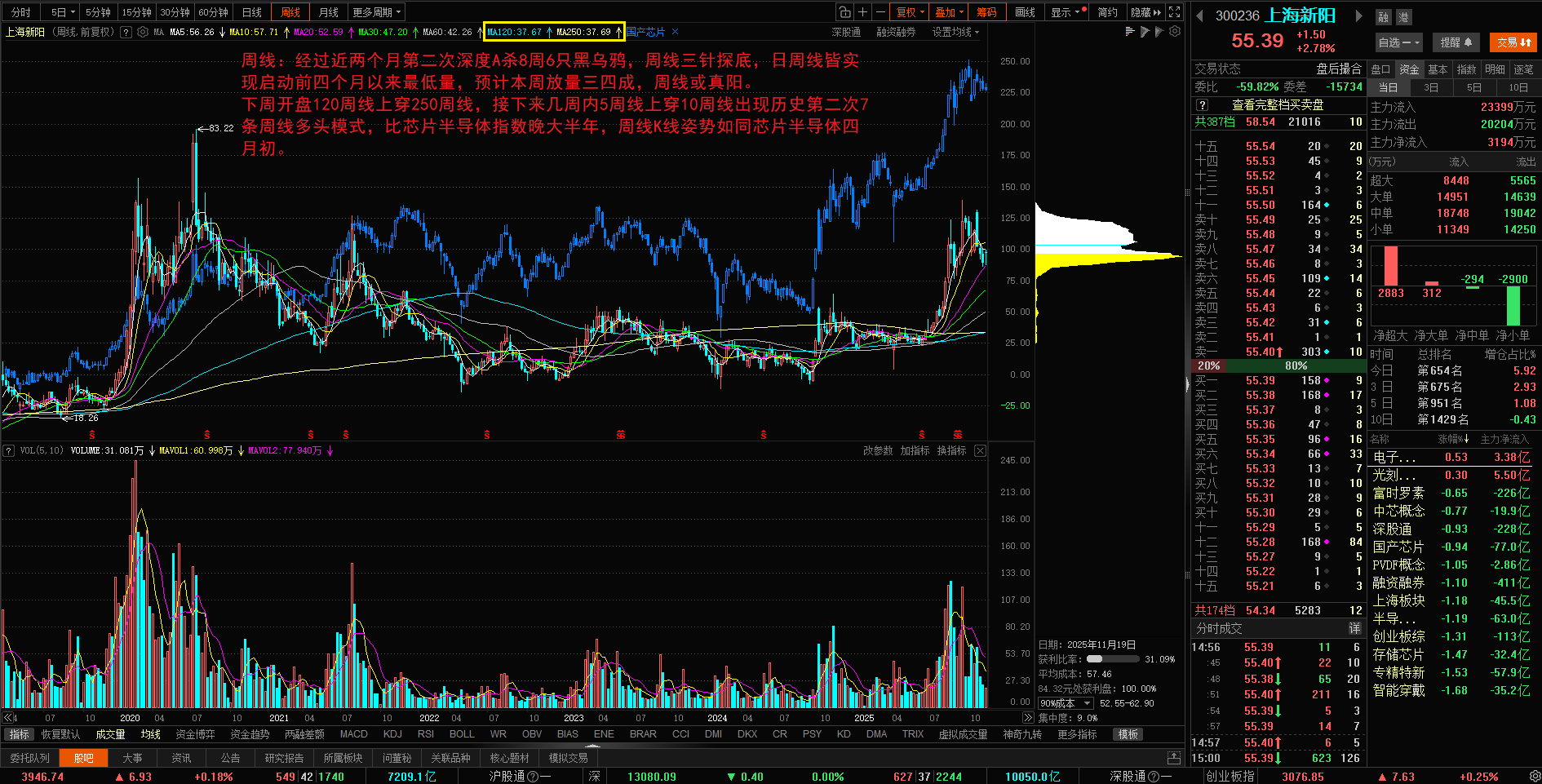Click the 深股通 label above the chart

point(846,32)
